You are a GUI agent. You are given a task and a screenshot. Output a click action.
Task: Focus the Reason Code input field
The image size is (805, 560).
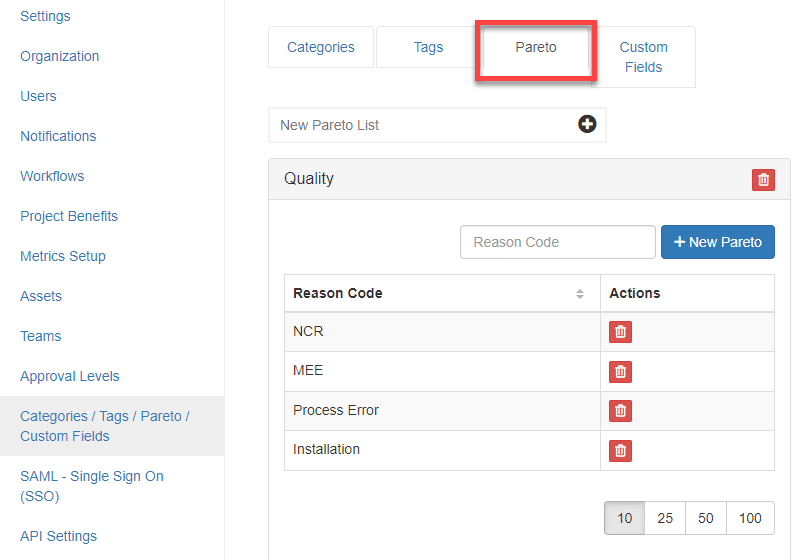[557, 242]
